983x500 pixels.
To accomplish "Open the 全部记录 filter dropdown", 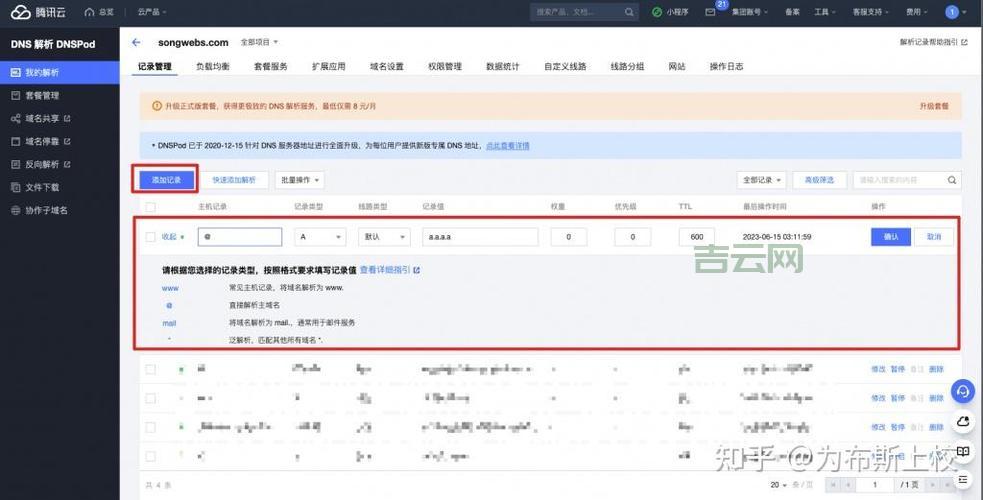I will pos(762,180).
